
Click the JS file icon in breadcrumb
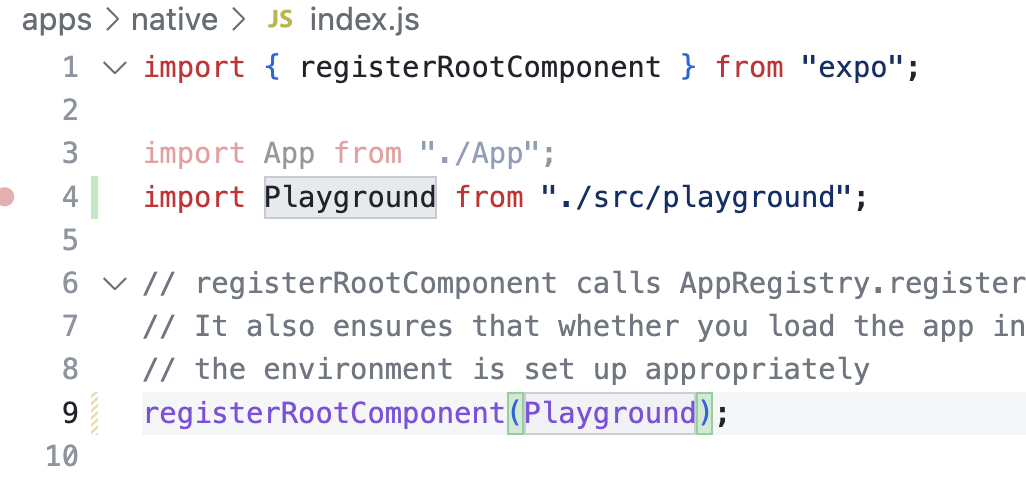280,20
